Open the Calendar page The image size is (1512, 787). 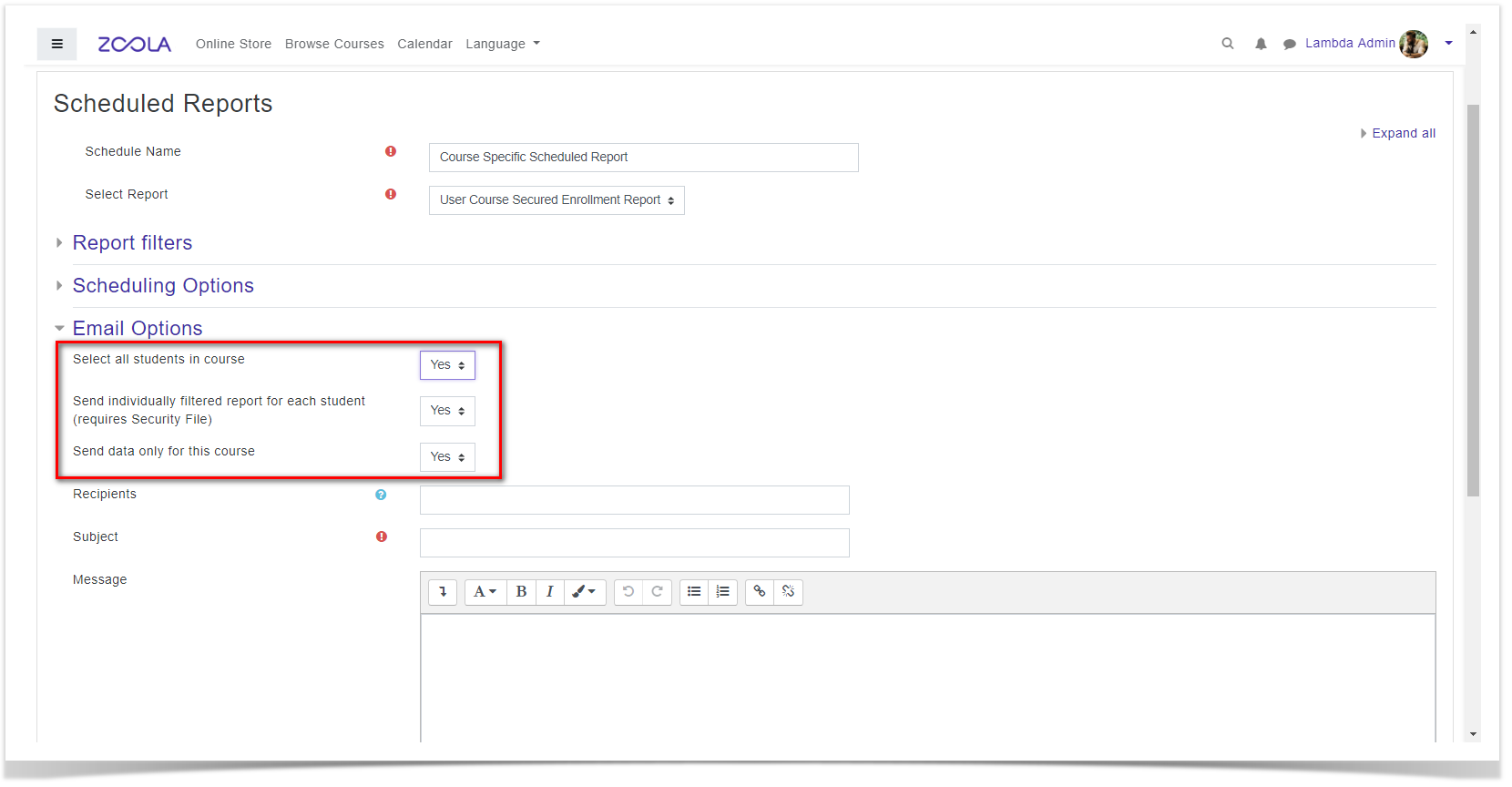point(424,44)
